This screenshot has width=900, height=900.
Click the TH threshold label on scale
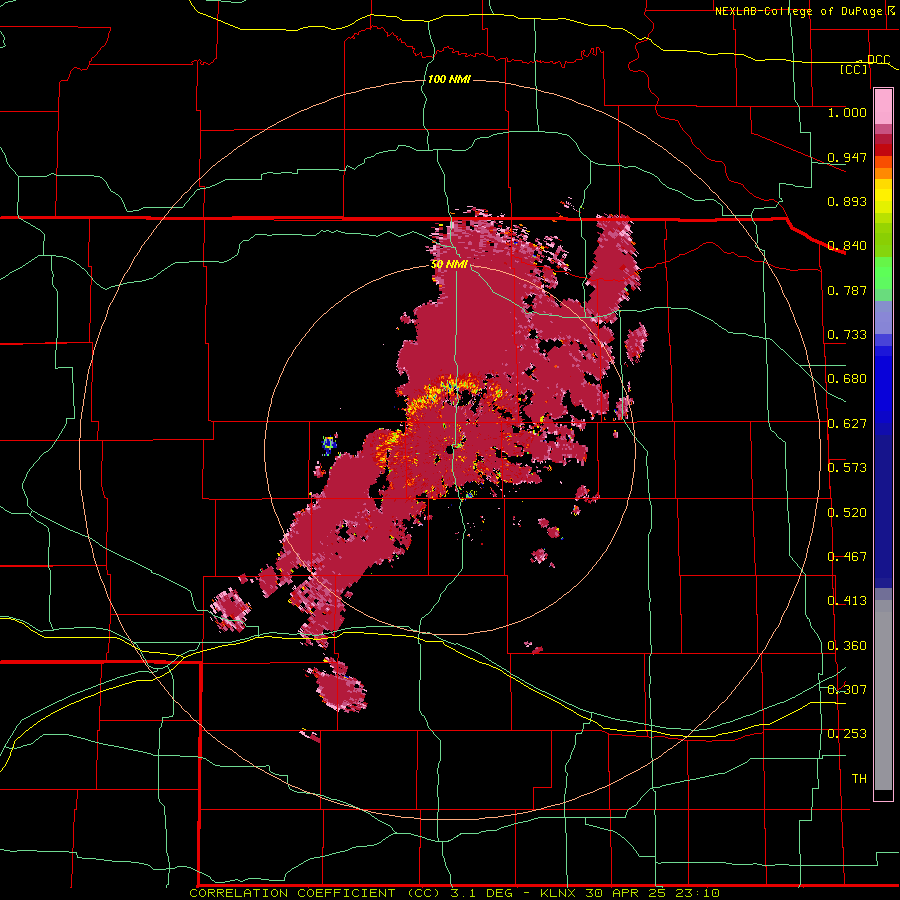point(859,779)
